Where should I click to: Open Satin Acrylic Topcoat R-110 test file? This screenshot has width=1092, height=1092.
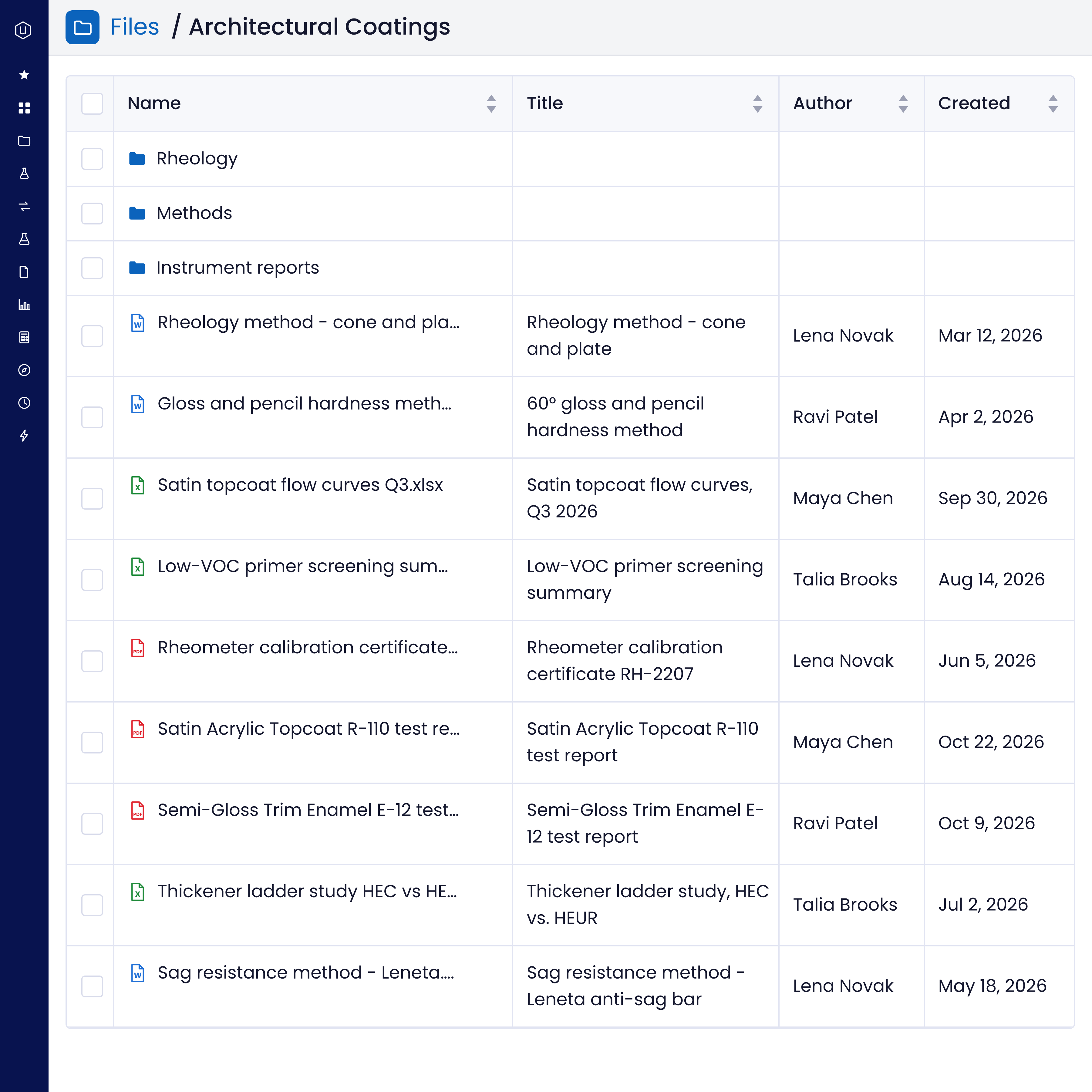tap(308, 729)
